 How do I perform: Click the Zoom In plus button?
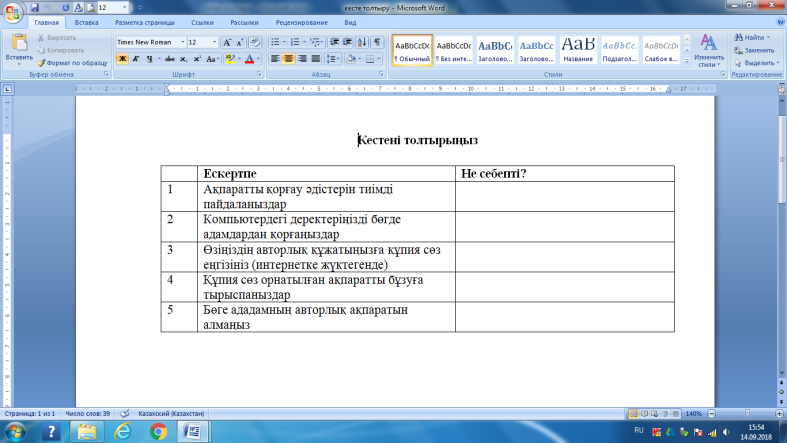pos(779,414)
